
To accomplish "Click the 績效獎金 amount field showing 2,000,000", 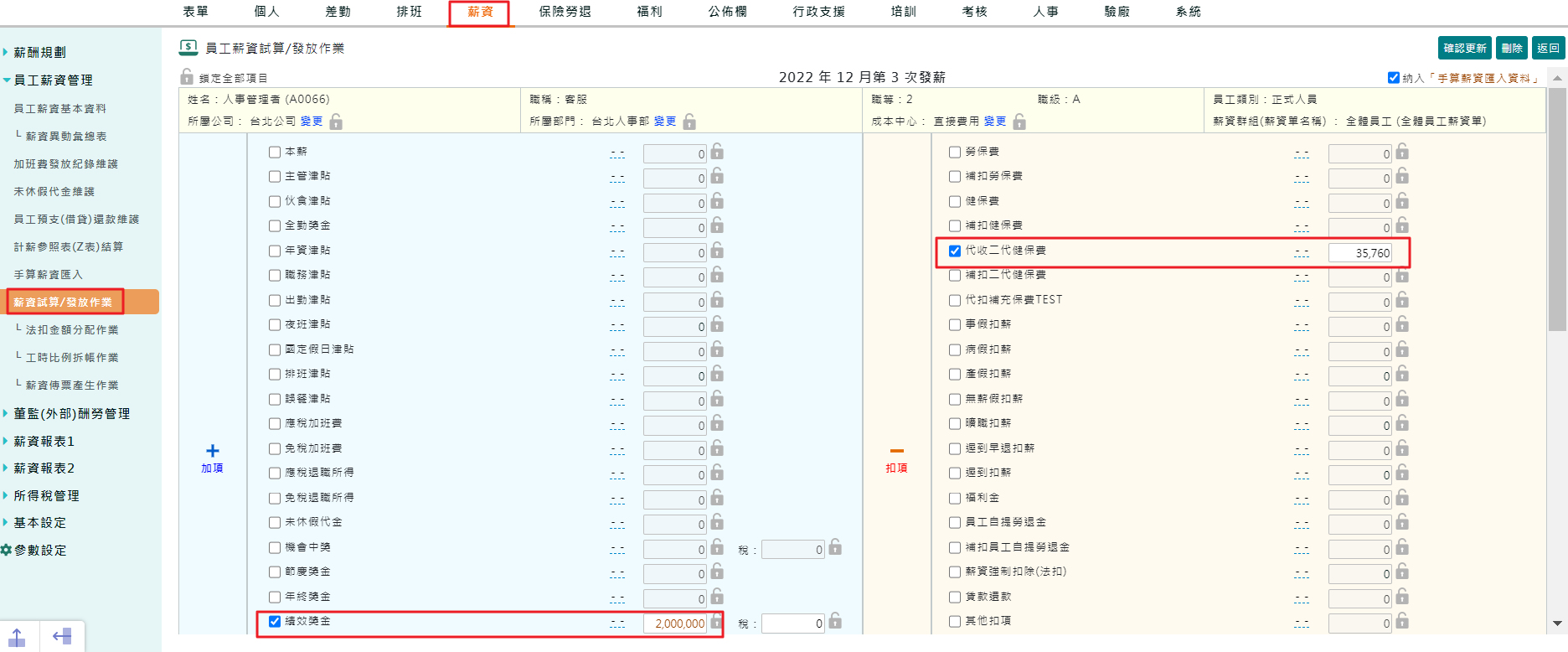I will click(x=675, y=624).
